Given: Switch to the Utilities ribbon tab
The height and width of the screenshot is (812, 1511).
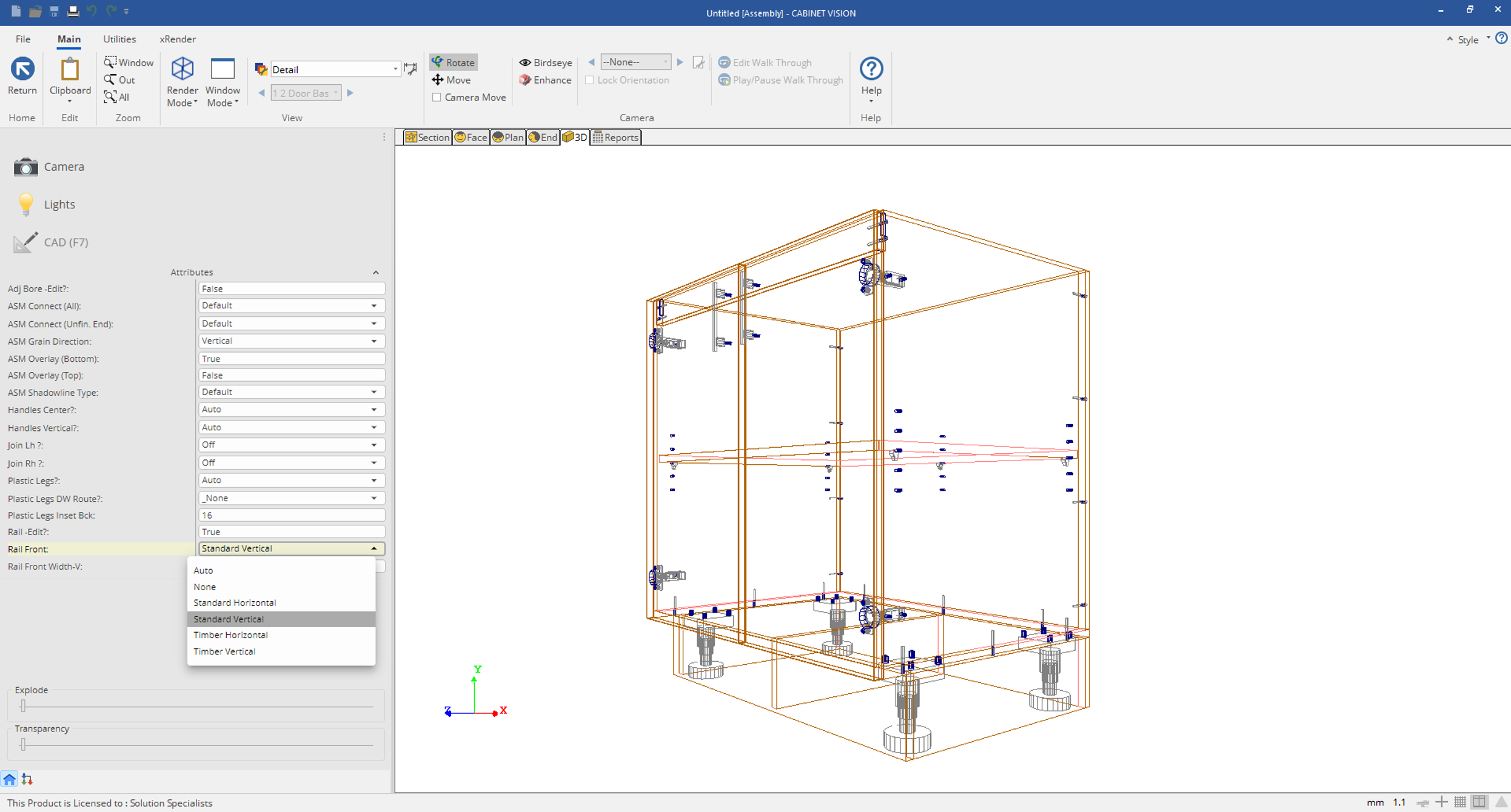Looking at the screenshot, I should (x=119, y=39).
